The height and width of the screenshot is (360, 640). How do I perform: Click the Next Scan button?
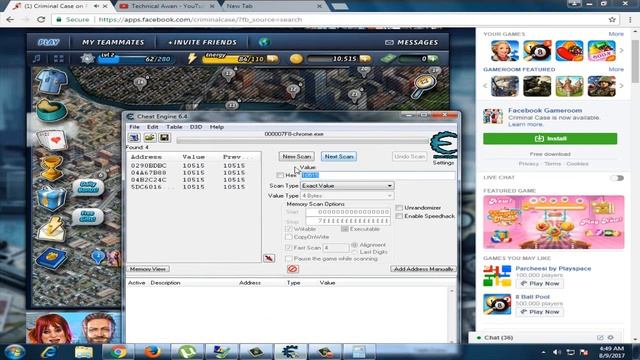tap(339, 156)
